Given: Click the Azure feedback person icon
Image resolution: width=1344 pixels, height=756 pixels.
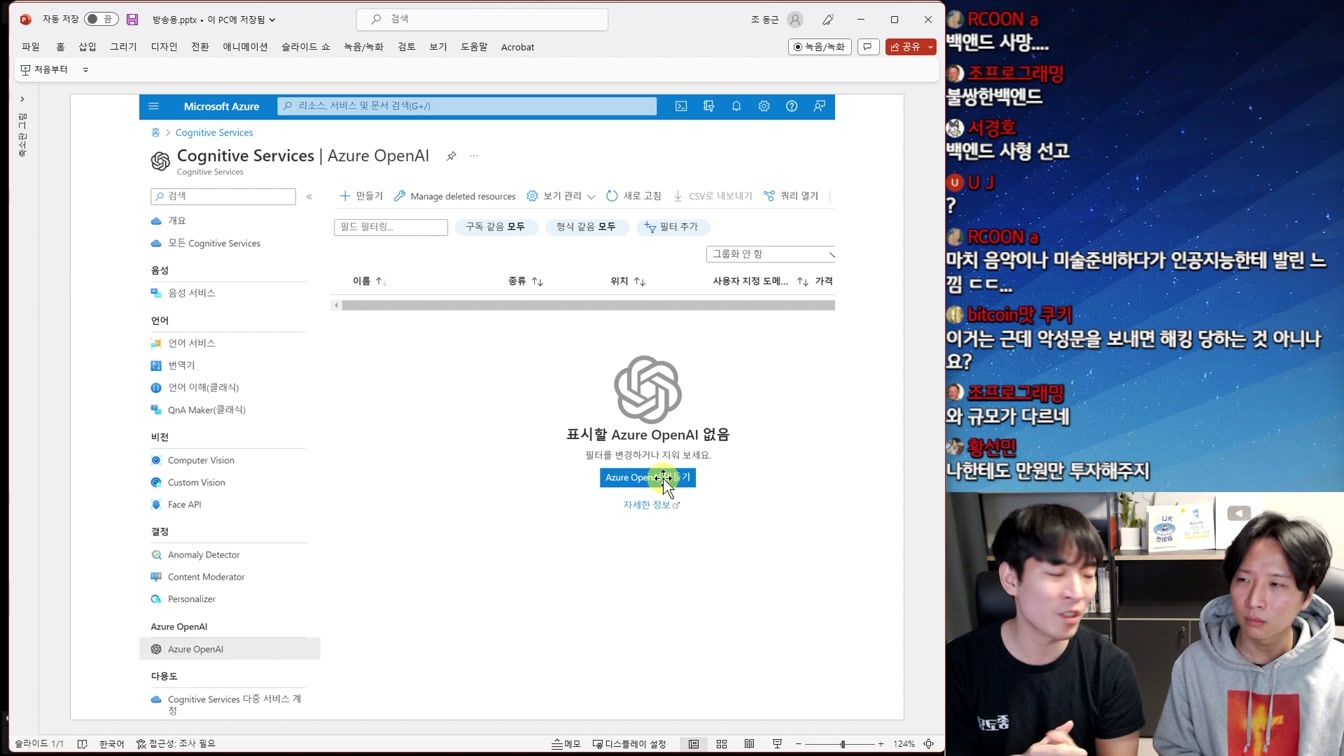Looking at the screenshot, I should (x=819, y=106).
